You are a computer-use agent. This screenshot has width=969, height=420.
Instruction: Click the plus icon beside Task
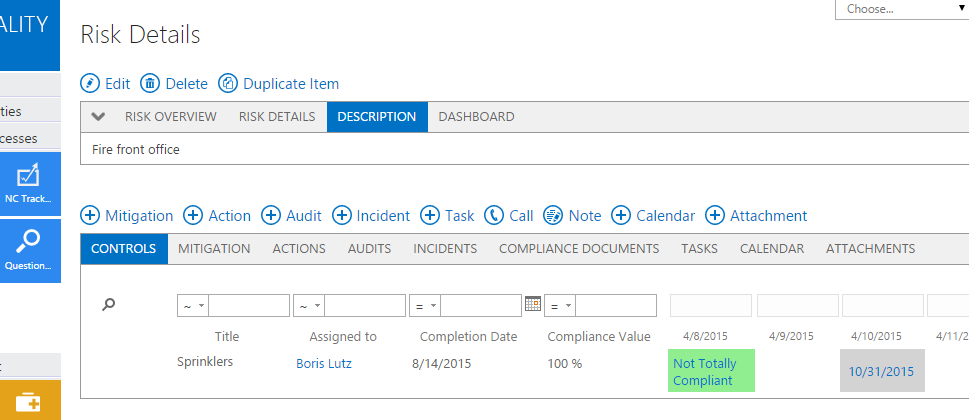click(430, 215)
